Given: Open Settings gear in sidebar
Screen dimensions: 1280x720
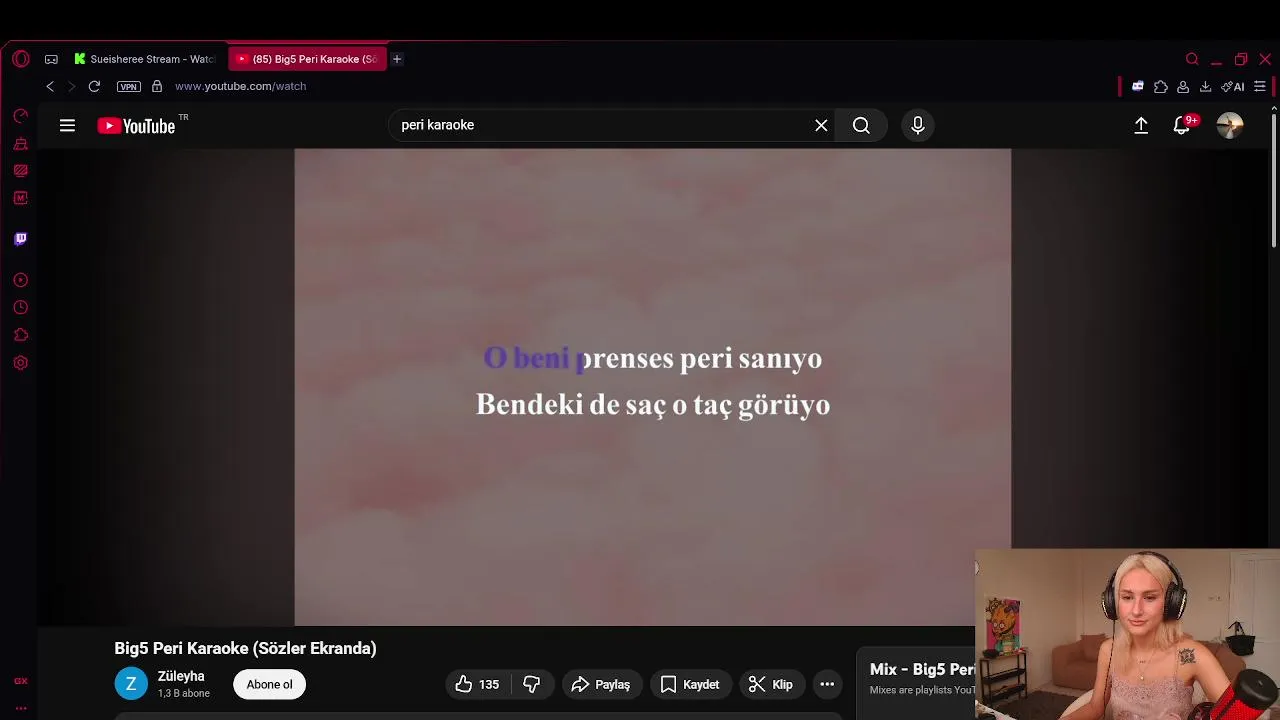Looking at the screenshot, I should point(21,363).
